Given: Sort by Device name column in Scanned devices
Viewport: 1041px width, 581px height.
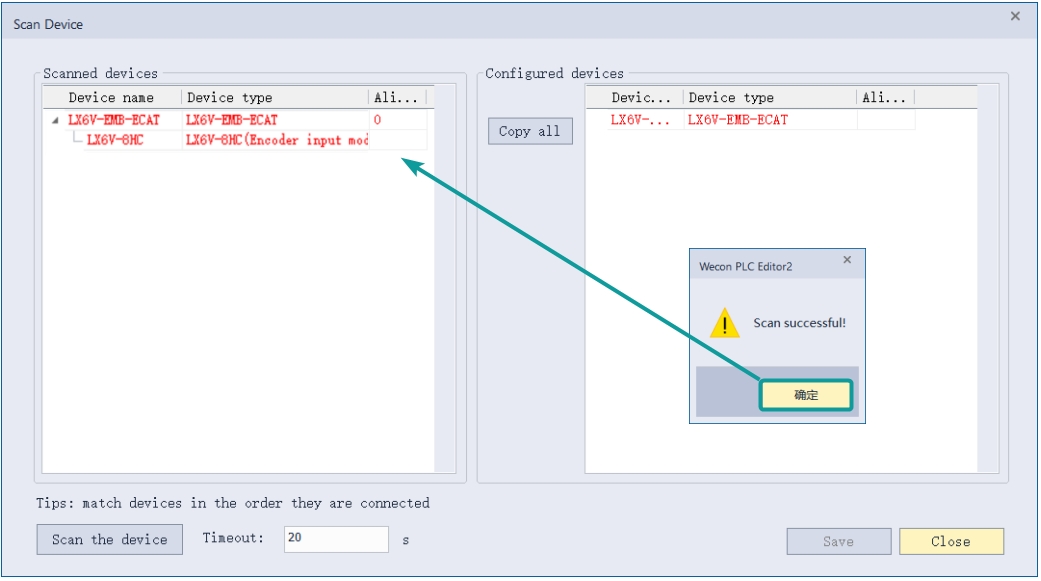Looking at the screenshot, I should coord(111,98).
